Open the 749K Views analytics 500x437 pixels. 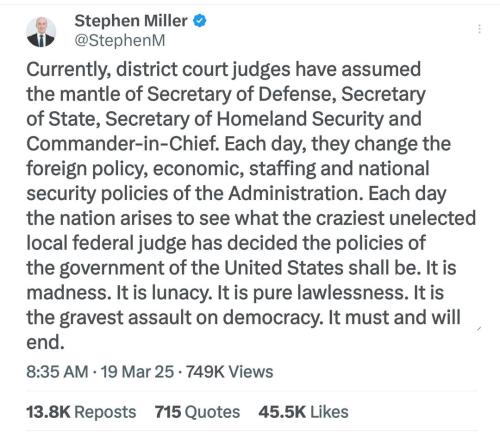pyautogui.click(x=229, y=372)
